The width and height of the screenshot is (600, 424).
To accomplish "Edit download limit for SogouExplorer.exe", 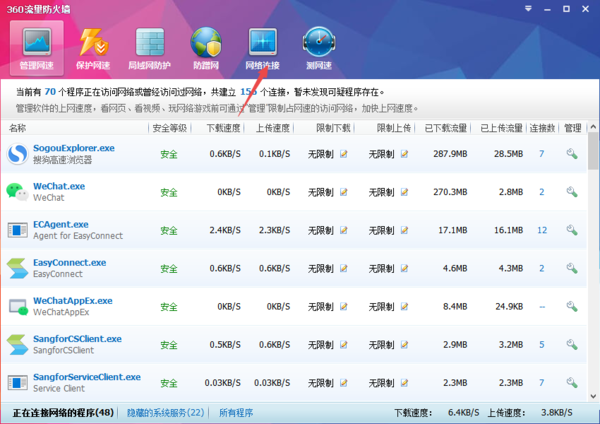I will point(344,154).
